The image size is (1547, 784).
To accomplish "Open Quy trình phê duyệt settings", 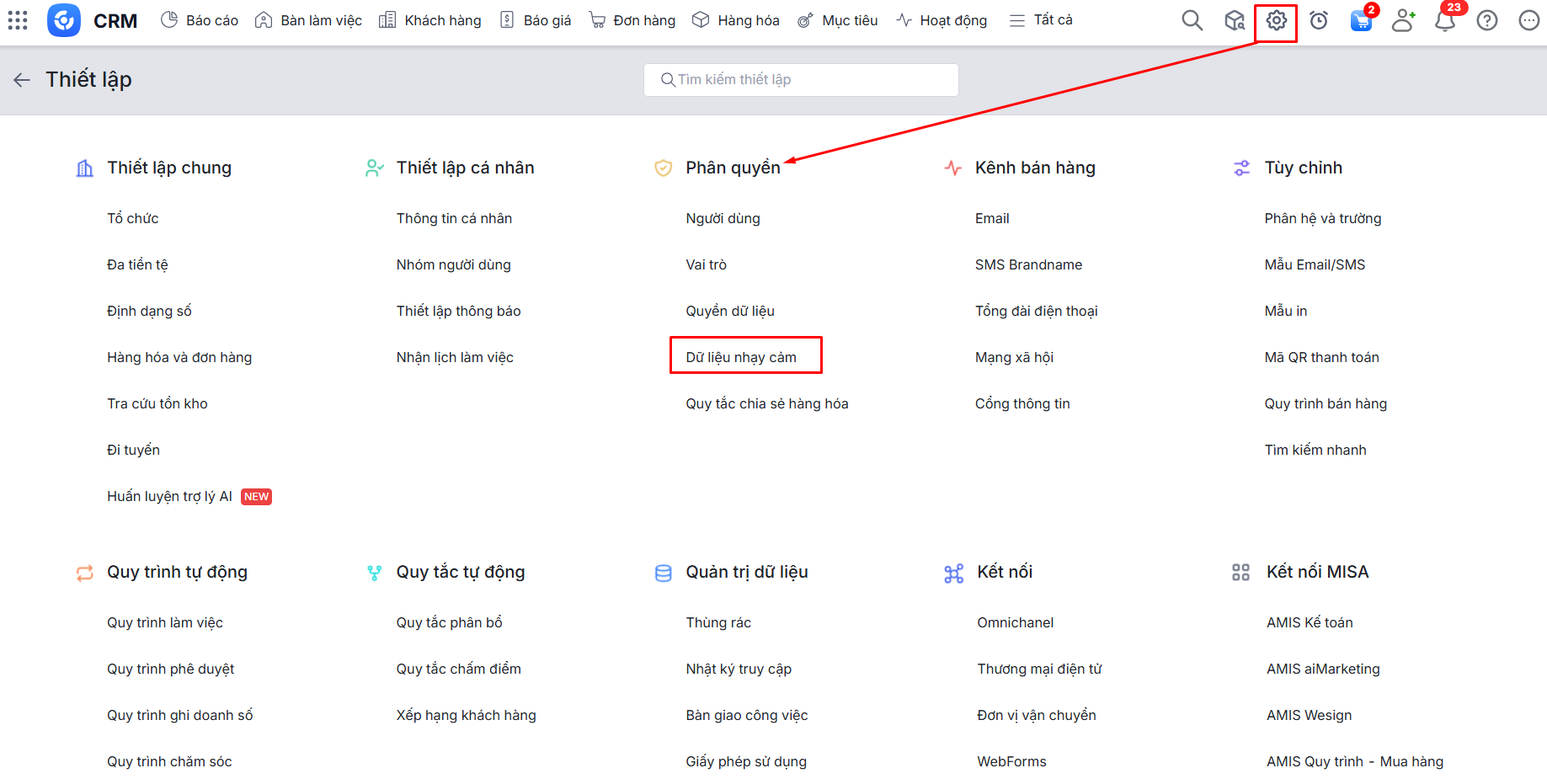I will pos(170,669).
